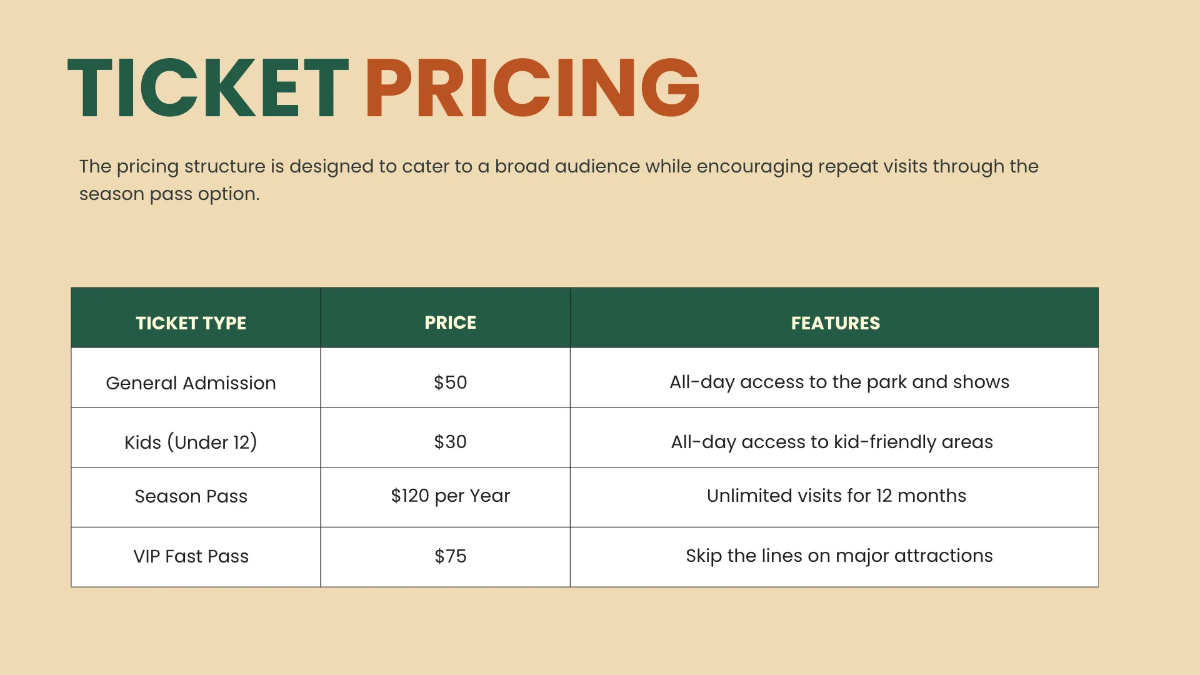Image resolution: width=1200 pixels, height=675 pixels.
Task: Click 'Skip the lines on major attractions'
Action: (x=839, y=556)
